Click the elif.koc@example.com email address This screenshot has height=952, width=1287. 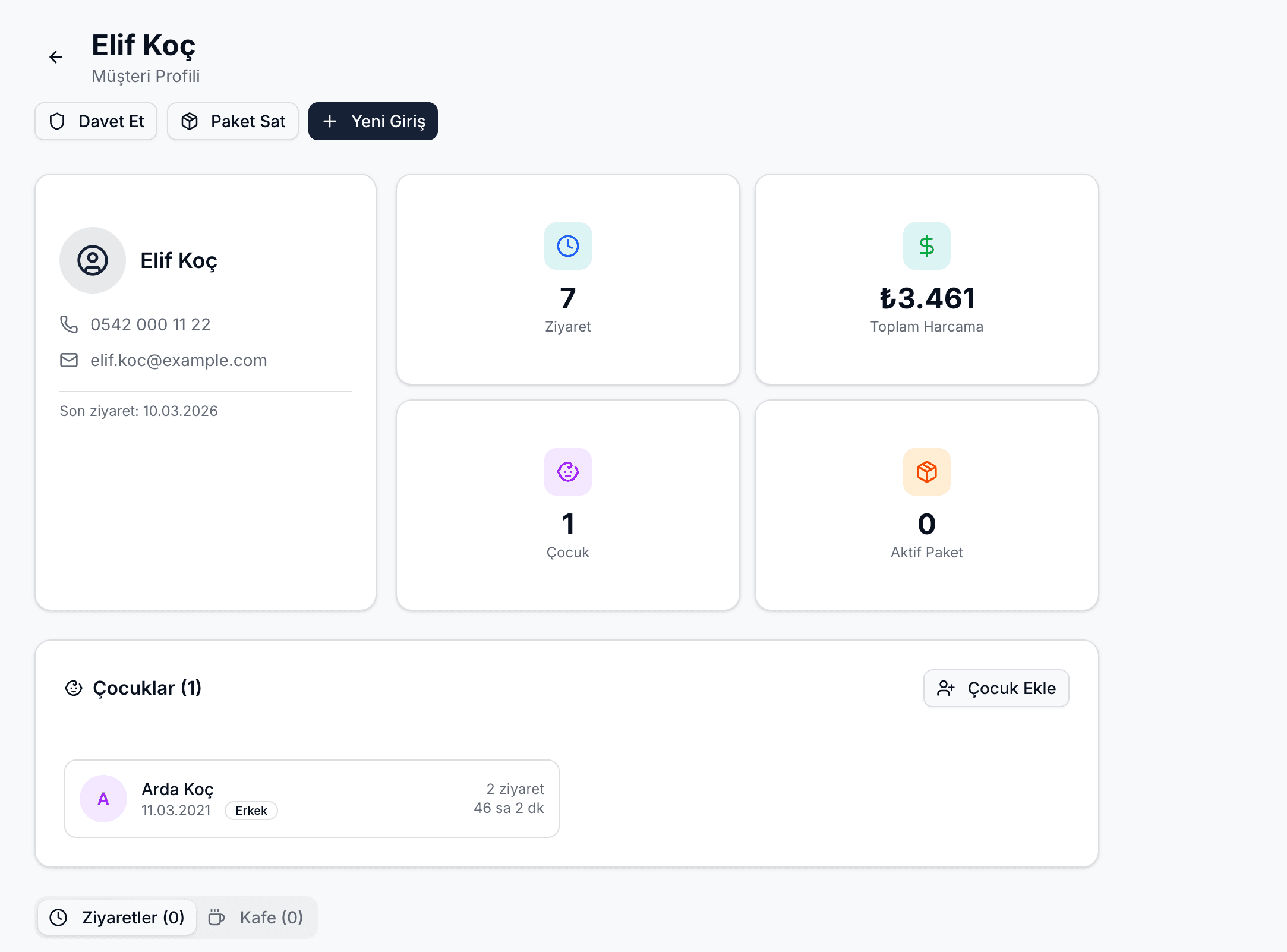178,360
